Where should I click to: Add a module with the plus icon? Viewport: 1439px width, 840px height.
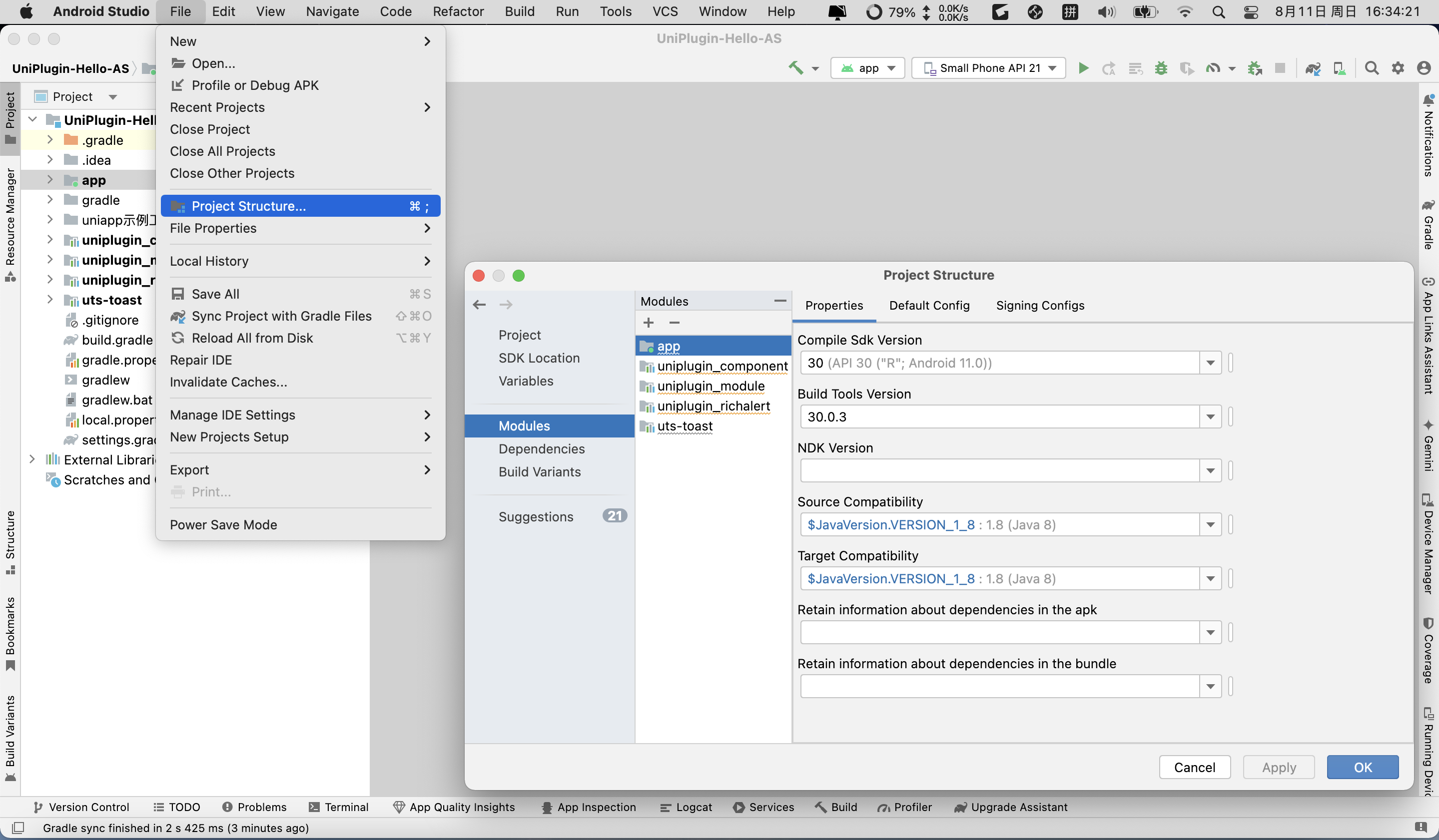(x=649, y=323)
